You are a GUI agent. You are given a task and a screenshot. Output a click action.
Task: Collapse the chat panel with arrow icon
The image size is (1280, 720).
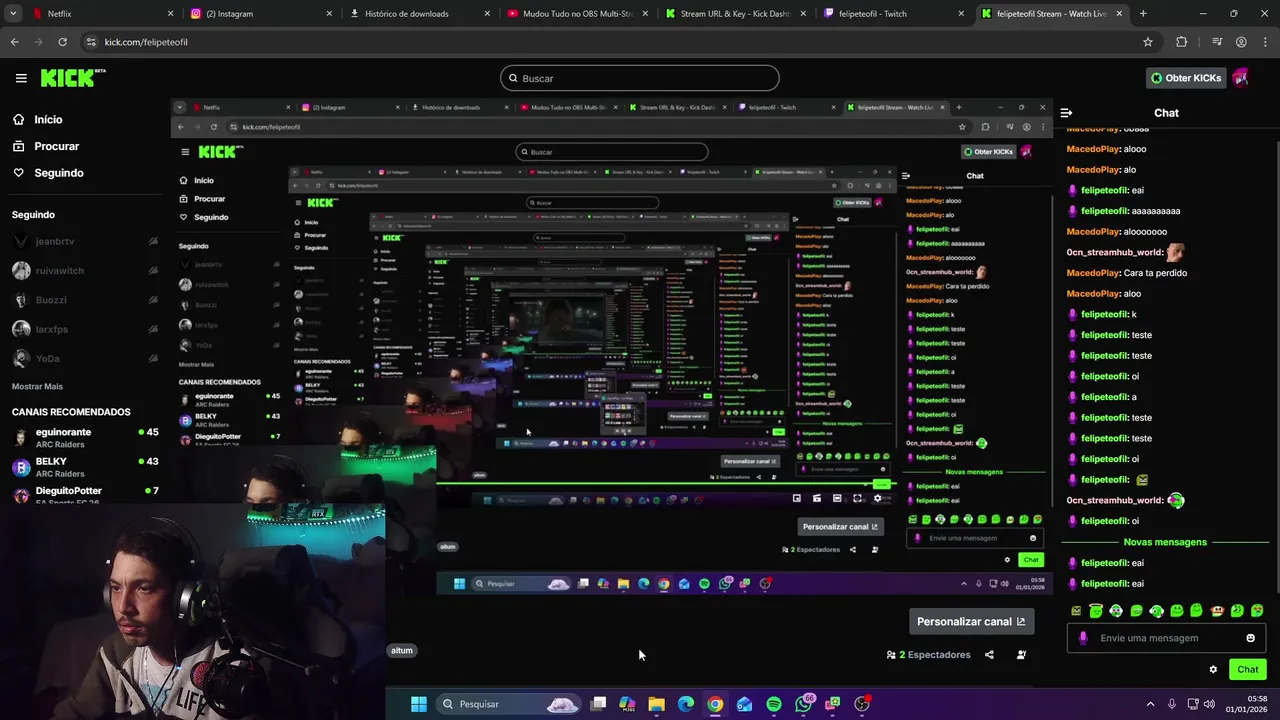1066,113
